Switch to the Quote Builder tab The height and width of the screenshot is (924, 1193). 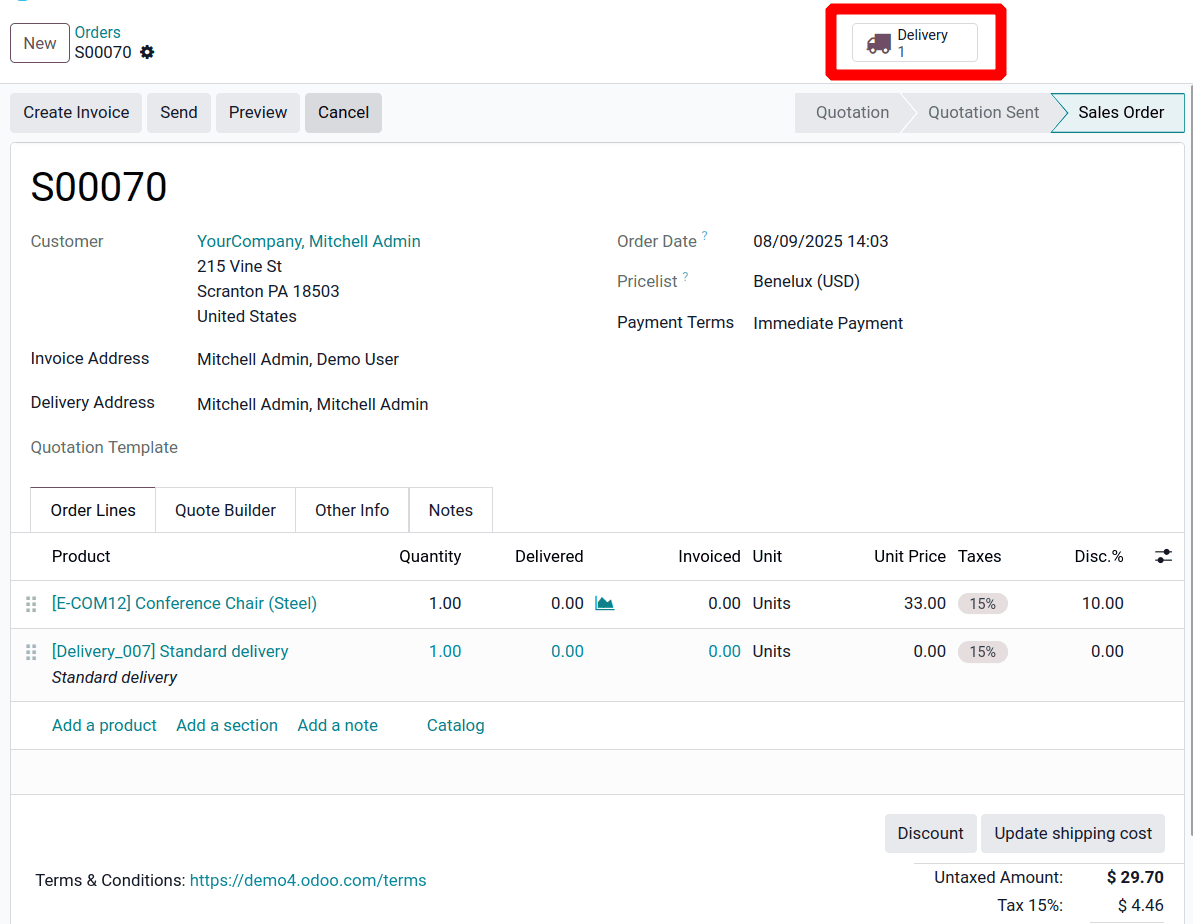click(224, 510)
